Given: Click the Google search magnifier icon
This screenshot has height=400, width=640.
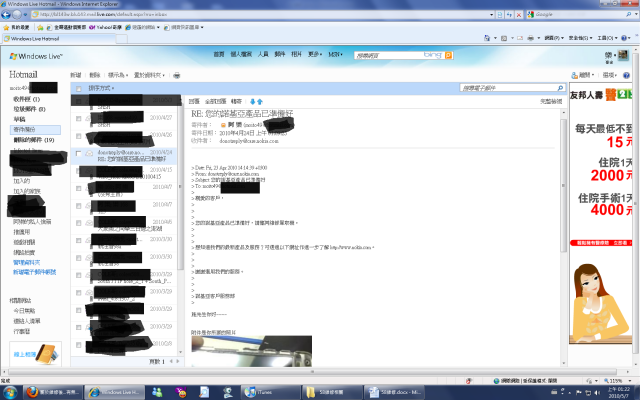Looking at the screenshot, I should 629,14.
